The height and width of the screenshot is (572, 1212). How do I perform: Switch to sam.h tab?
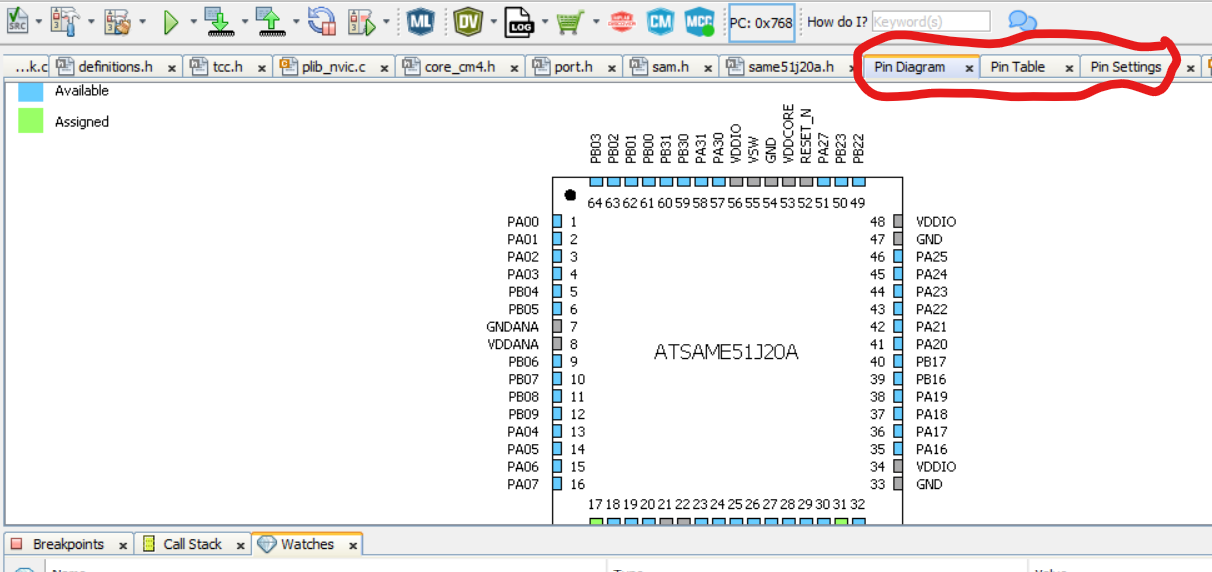coord(670,67)
